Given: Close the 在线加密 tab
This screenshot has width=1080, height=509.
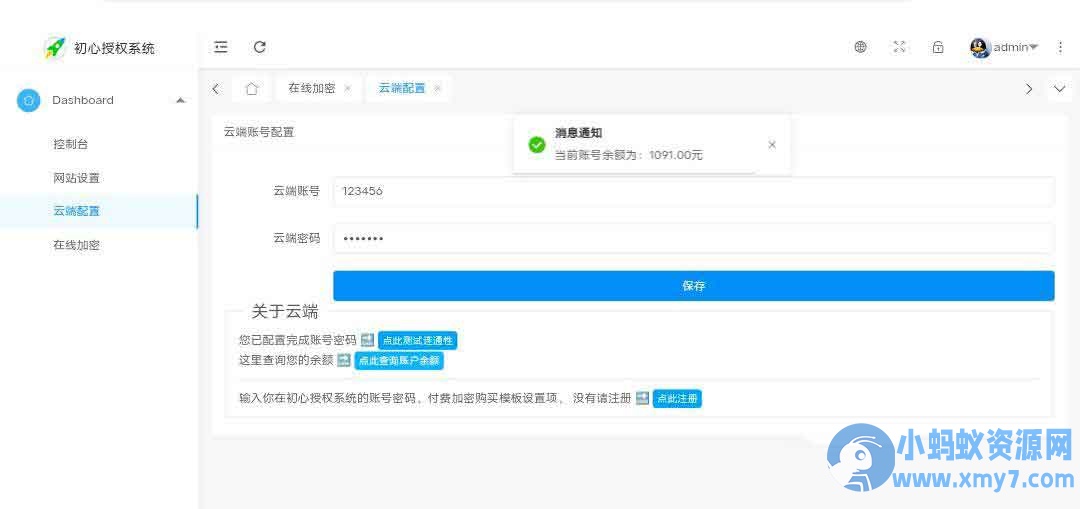Looking at the screenshot, I should click(347, 88).
